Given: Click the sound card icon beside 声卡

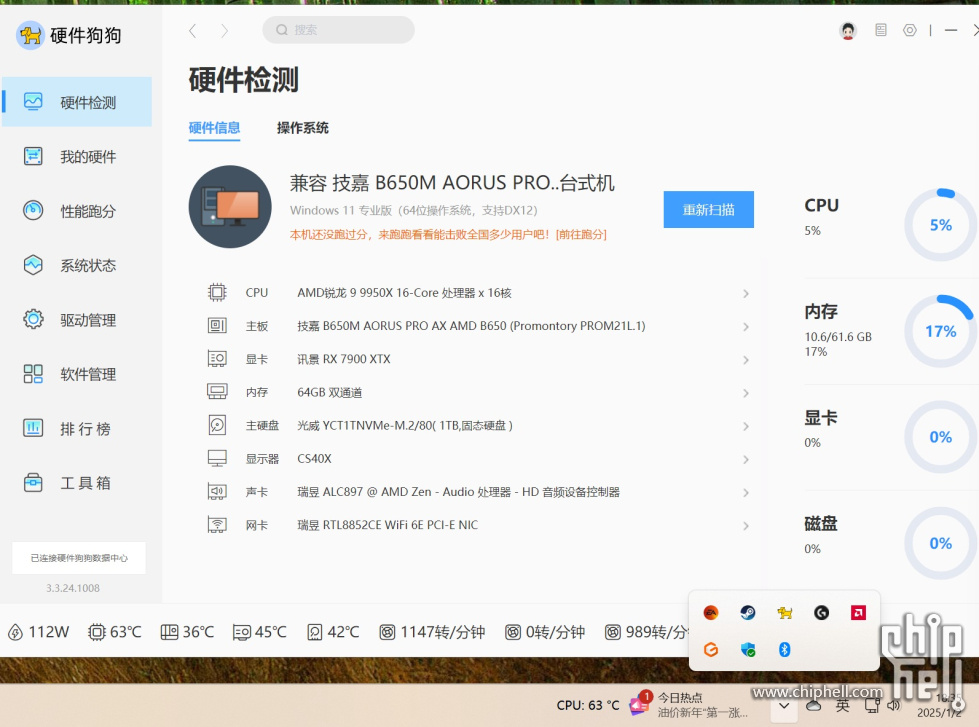Looking at the screenshot, I should click(217, 492).
